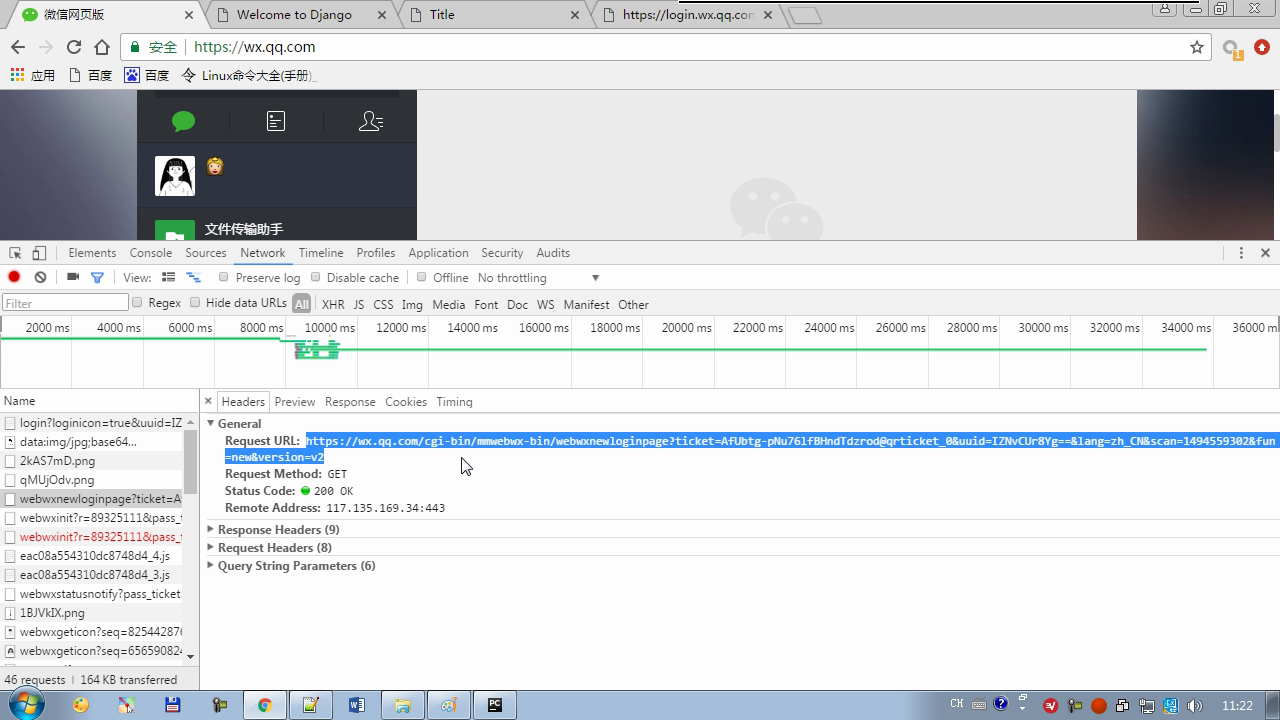Open the No throttling dropdown

[x=538, y=278]
